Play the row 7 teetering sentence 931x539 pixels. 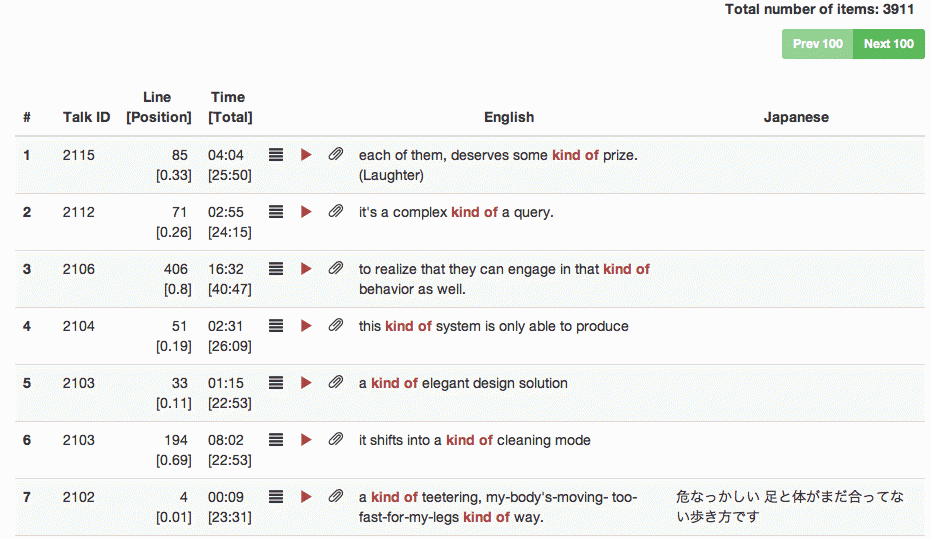point(306,497)
